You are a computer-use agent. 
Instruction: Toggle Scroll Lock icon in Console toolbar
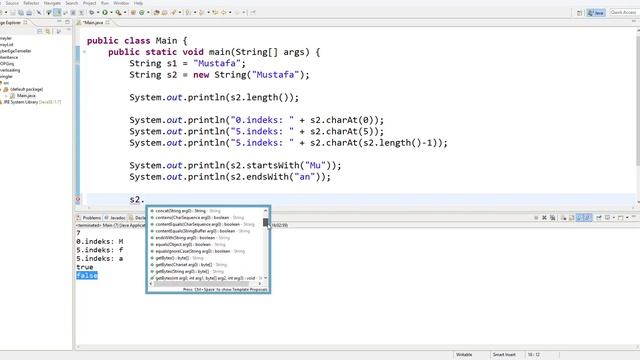[x=572, y=218]
